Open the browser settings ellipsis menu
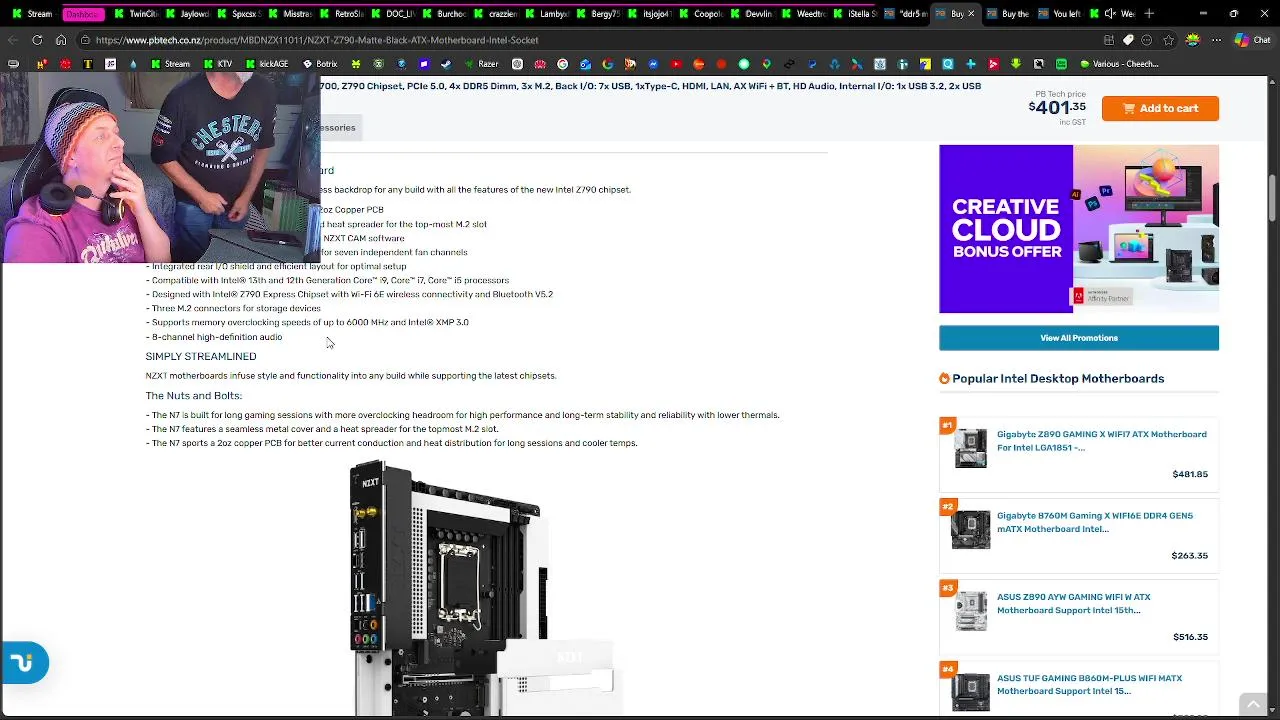The width and height of the screenshot is (1280, 720). [1216, 40]
